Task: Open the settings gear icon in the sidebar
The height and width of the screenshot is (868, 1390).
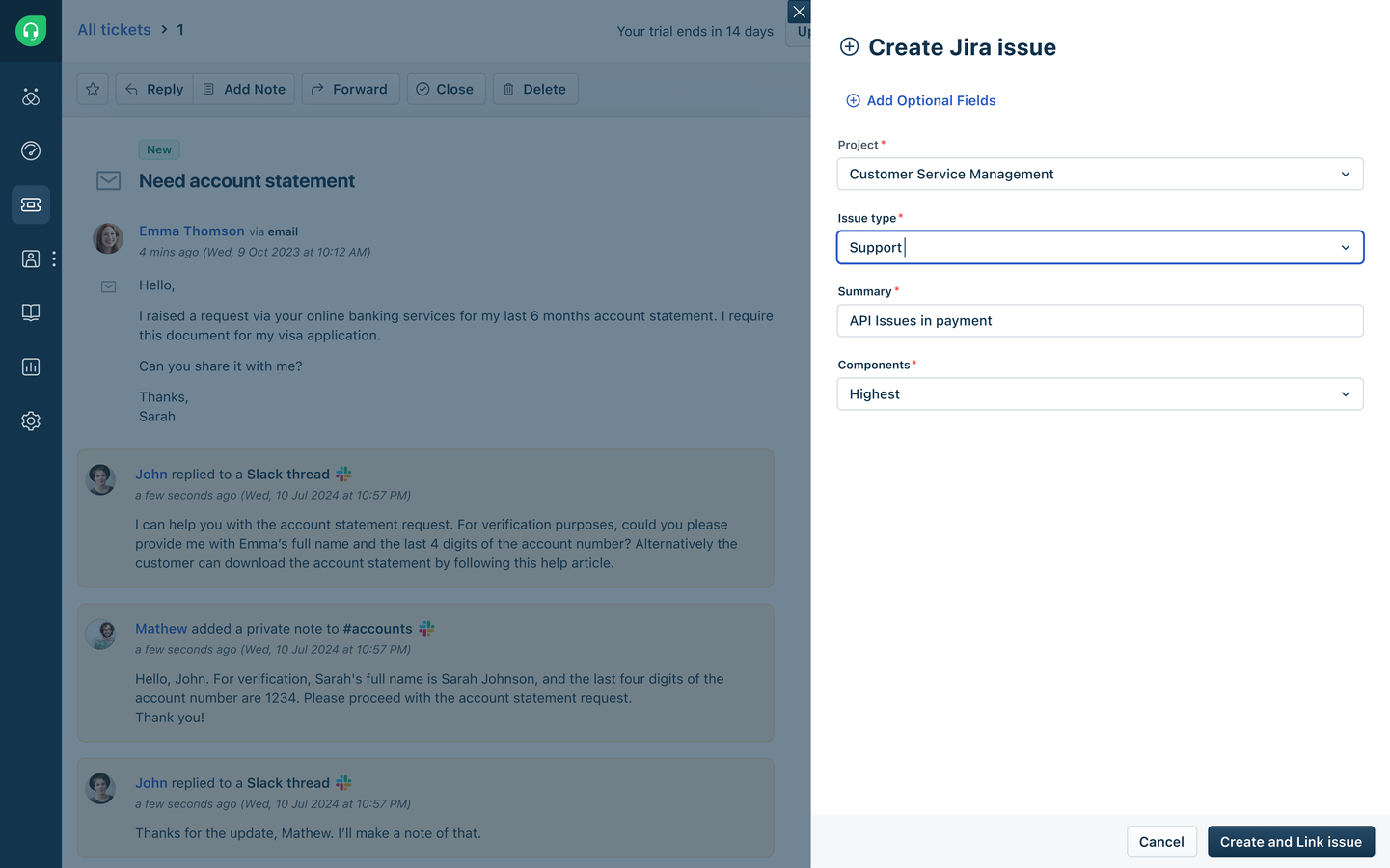Action: tap(31, 420)
